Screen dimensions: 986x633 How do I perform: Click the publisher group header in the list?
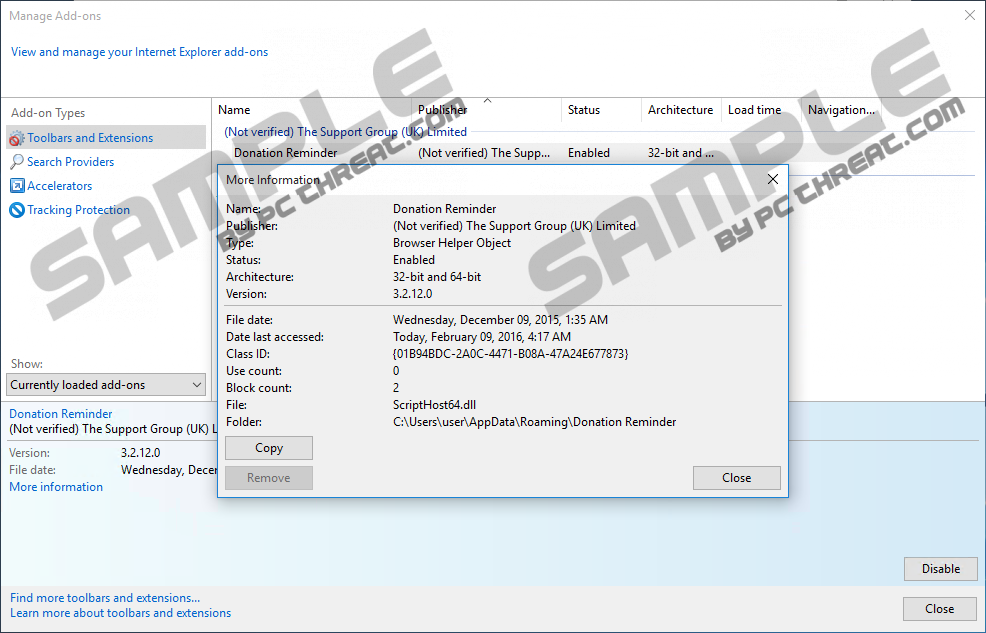(x=345, y=132)
